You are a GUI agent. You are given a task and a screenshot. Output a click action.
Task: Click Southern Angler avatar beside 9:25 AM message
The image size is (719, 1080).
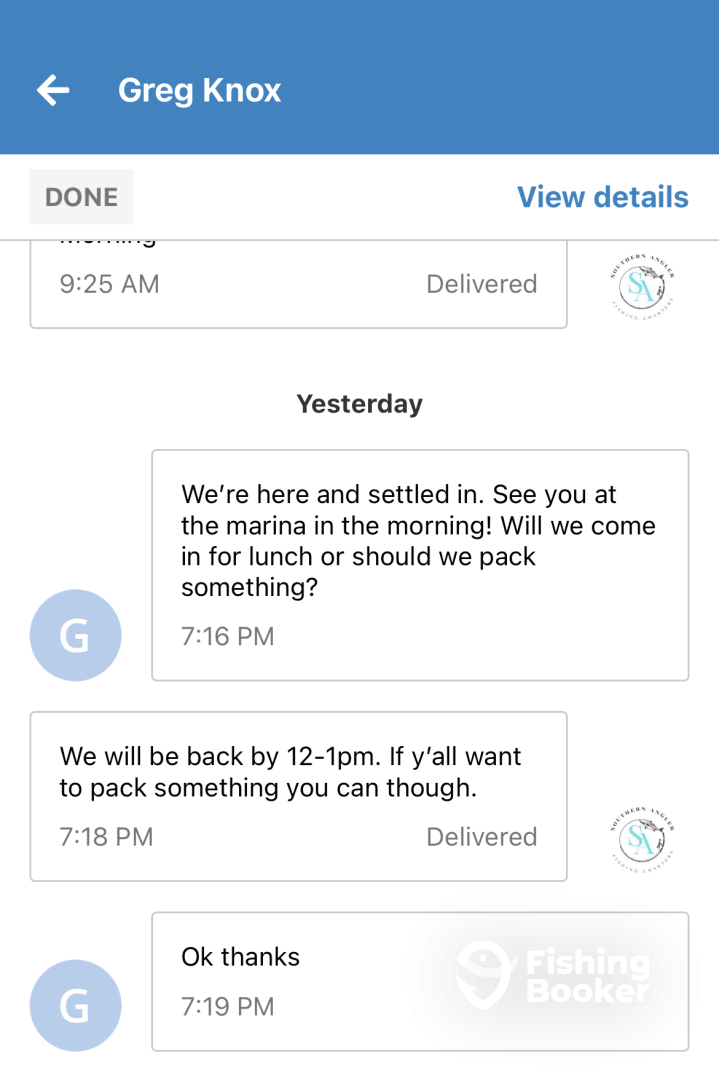click(641, 289)
